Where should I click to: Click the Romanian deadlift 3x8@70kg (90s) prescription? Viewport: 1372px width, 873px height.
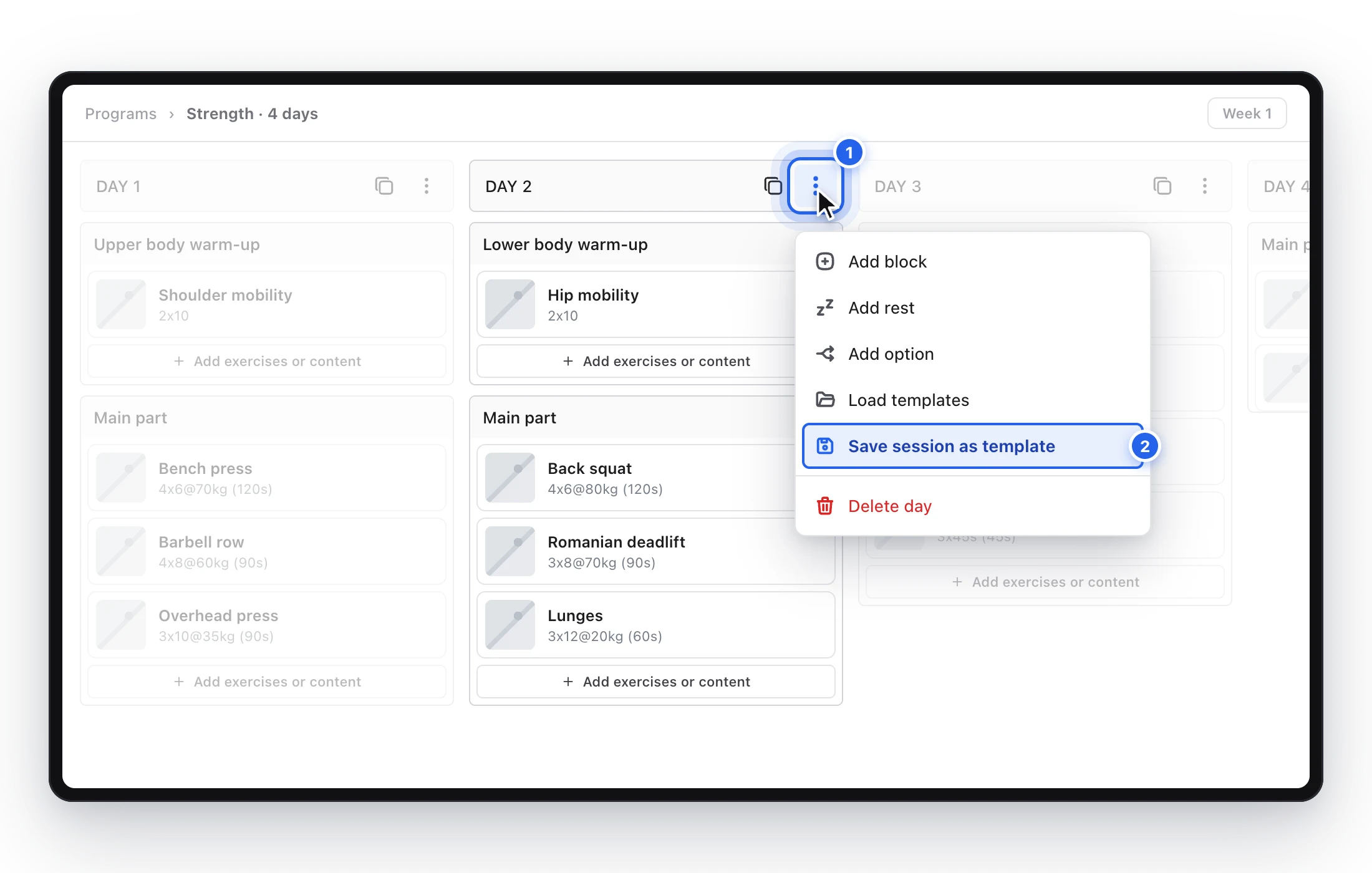[x=602, y=563]
